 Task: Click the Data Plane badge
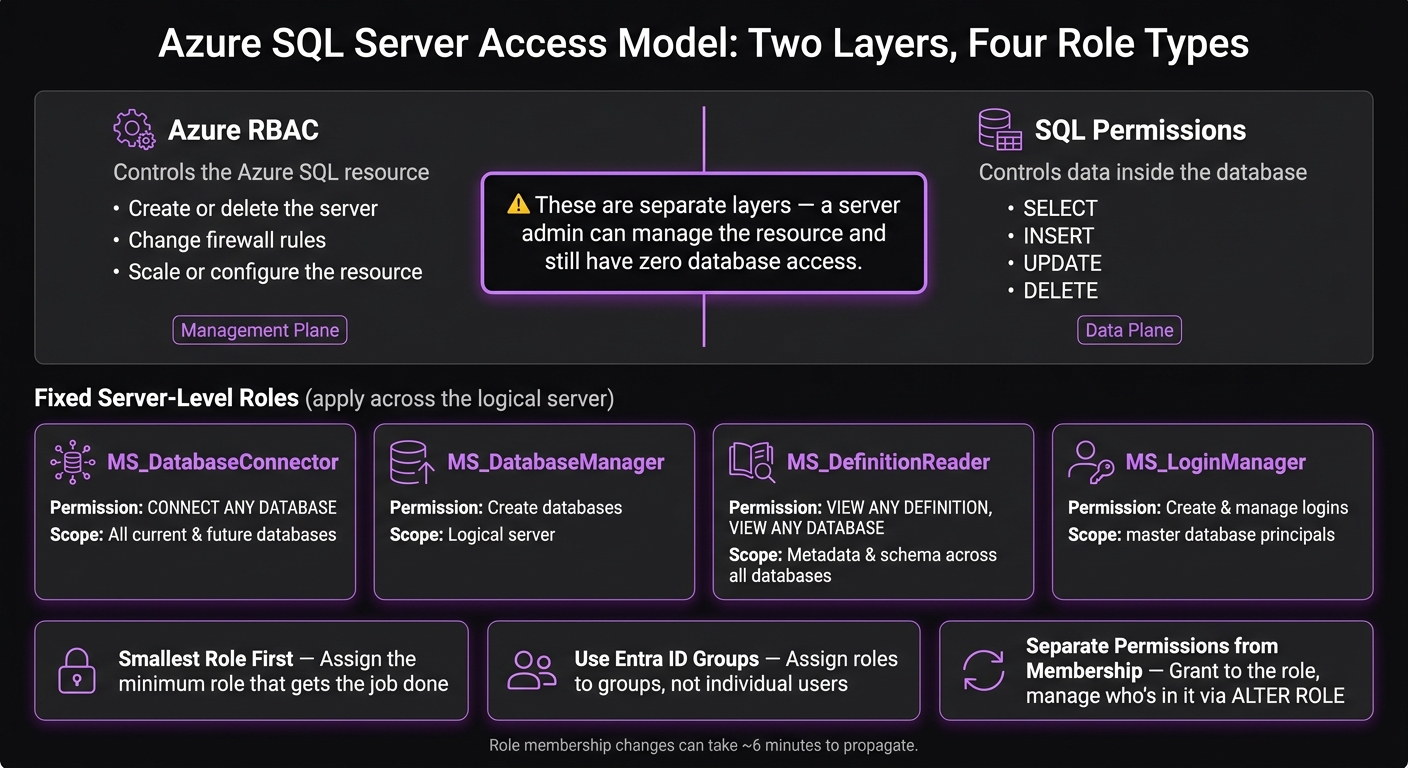1129,330
